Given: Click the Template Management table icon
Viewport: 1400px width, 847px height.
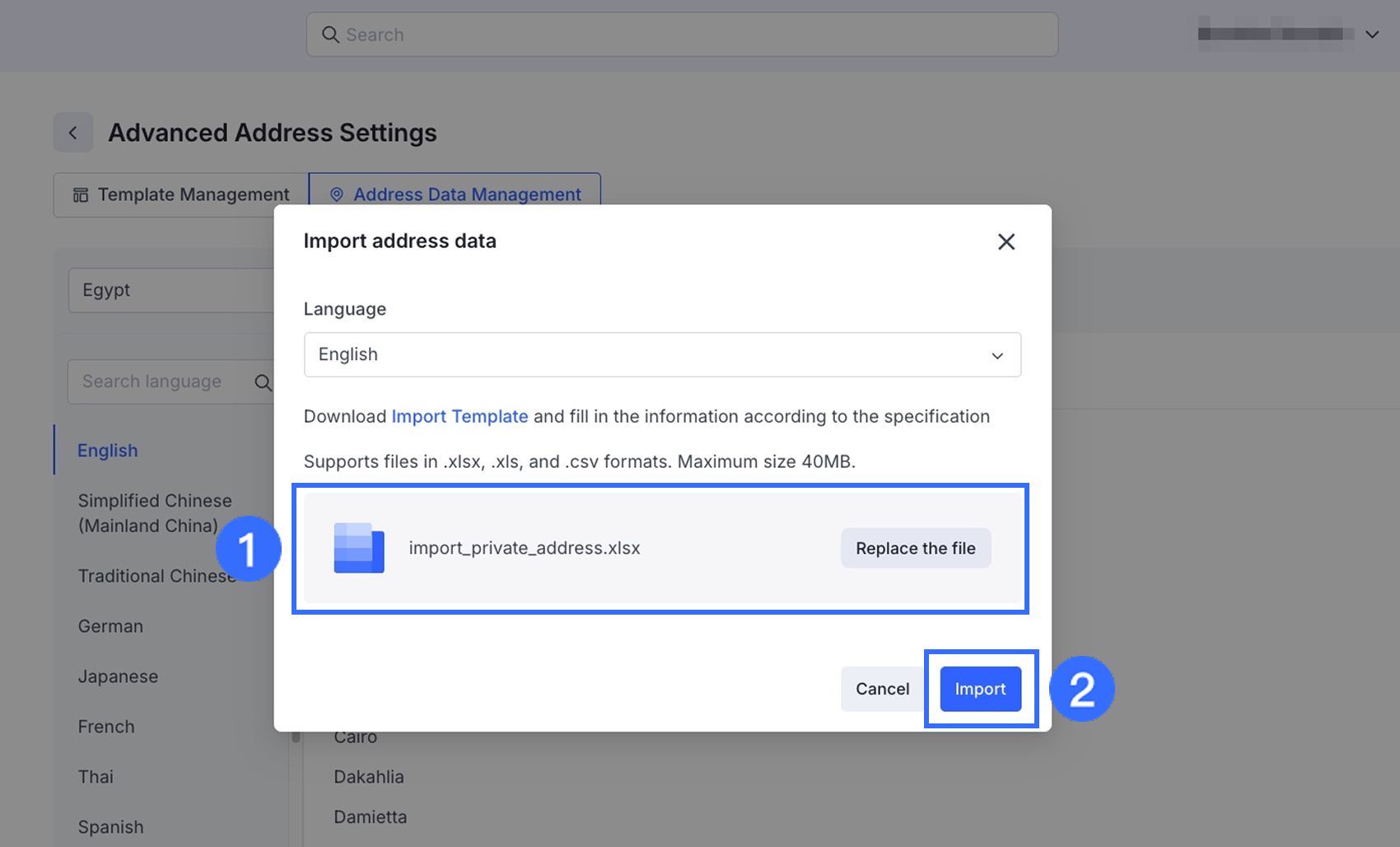Looking at the screenshot, I should (x=81, y=195).
